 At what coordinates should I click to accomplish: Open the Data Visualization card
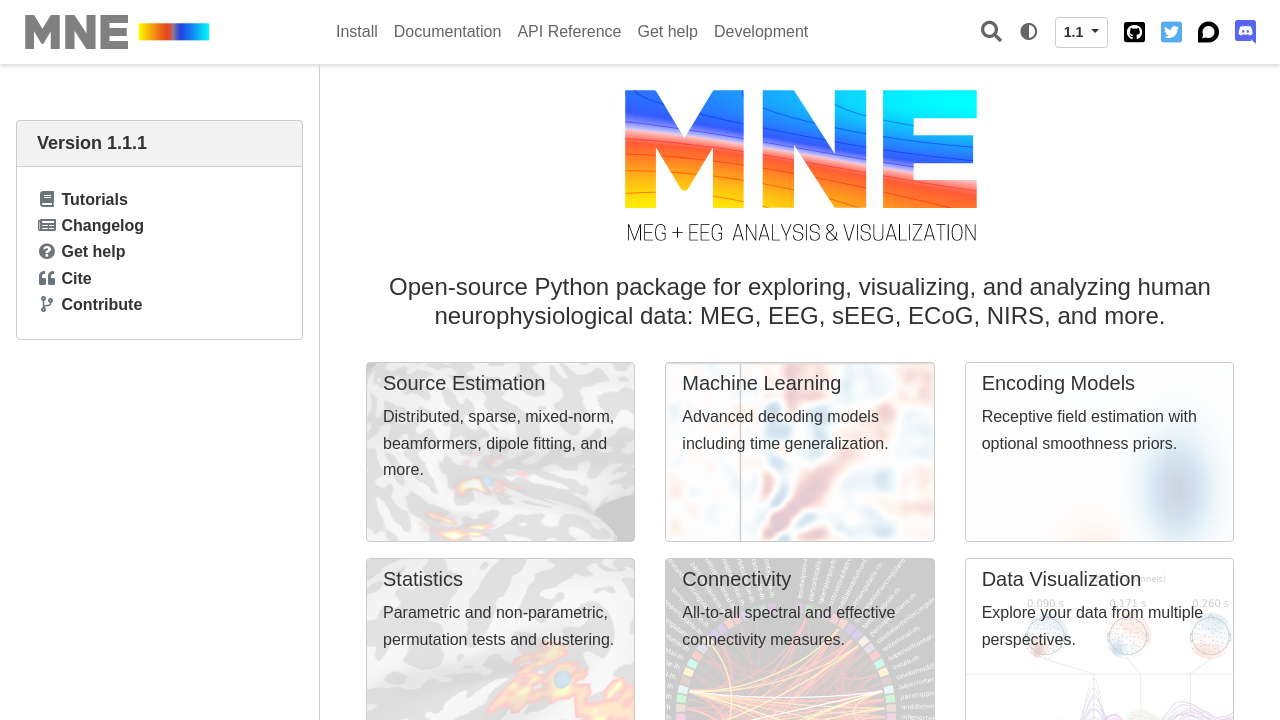tap(1099, 639)
